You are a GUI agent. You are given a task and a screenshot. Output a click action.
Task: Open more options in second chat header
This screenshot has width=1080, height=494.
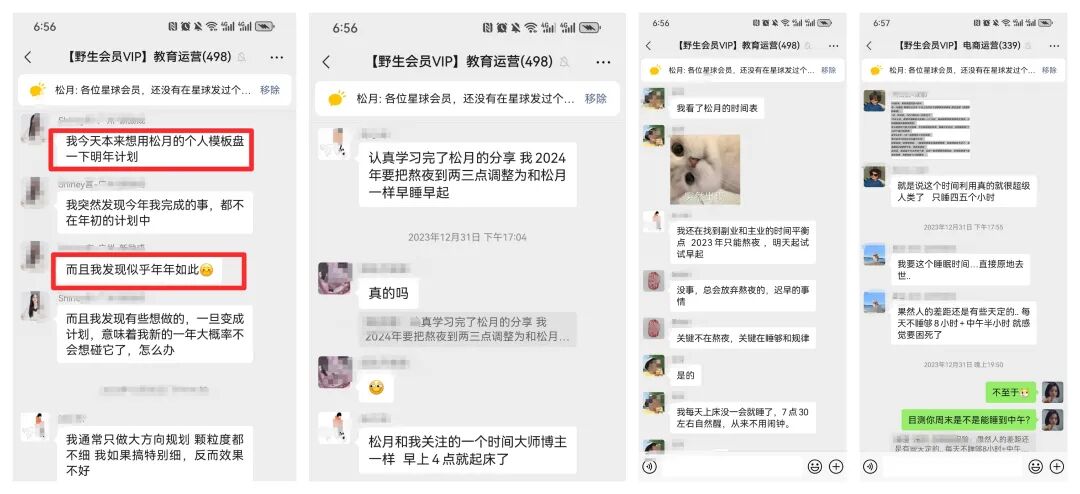pyautogui.click(x=603, y=62)
